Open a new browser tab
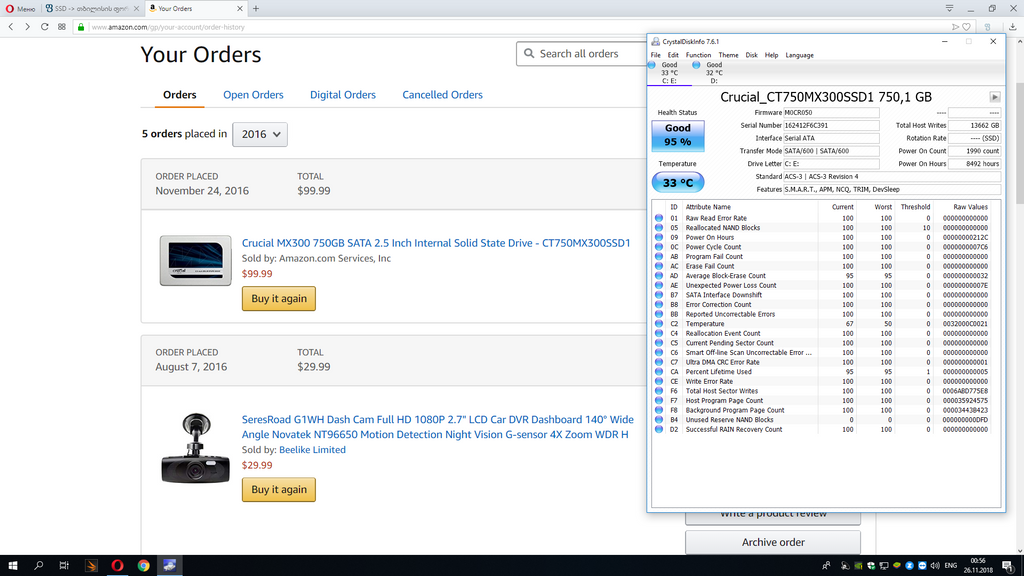The width and height of the screenshot is (1024, 576). (x=256, y=8)
